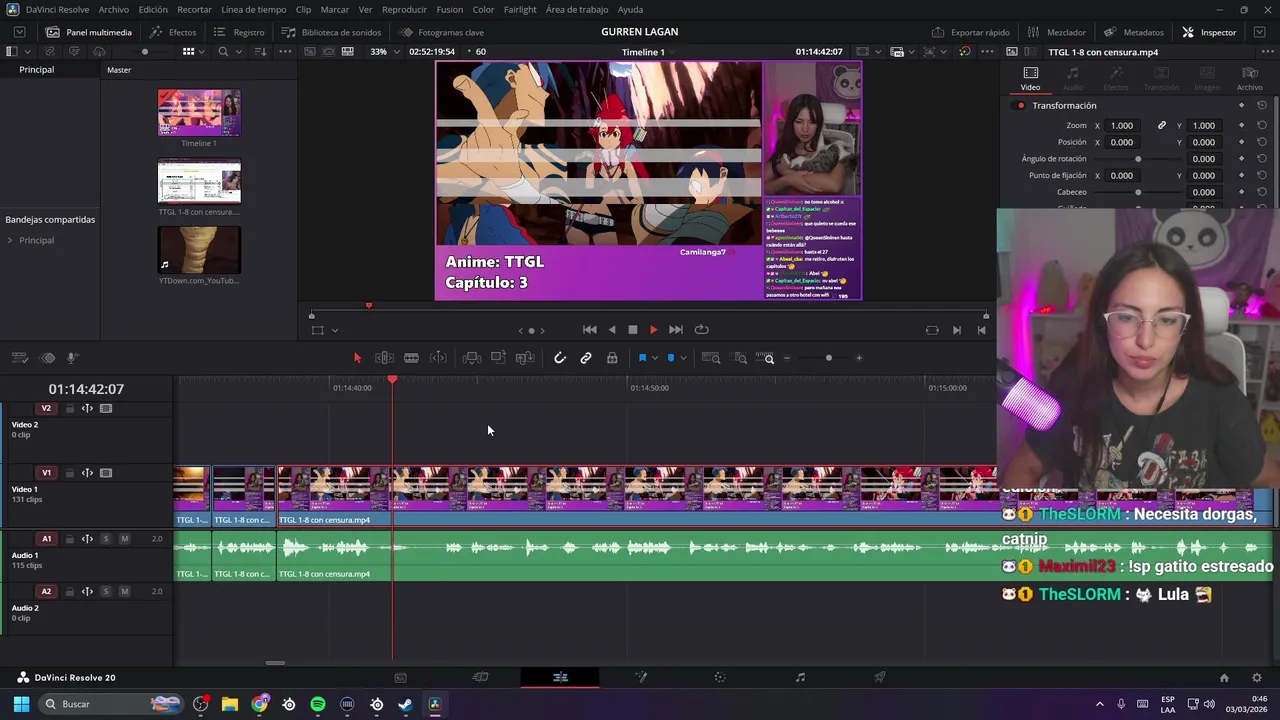Click the Detail Zoom icon
The height and width of the screenshot is (720, 1280).
tap(740, 358)
